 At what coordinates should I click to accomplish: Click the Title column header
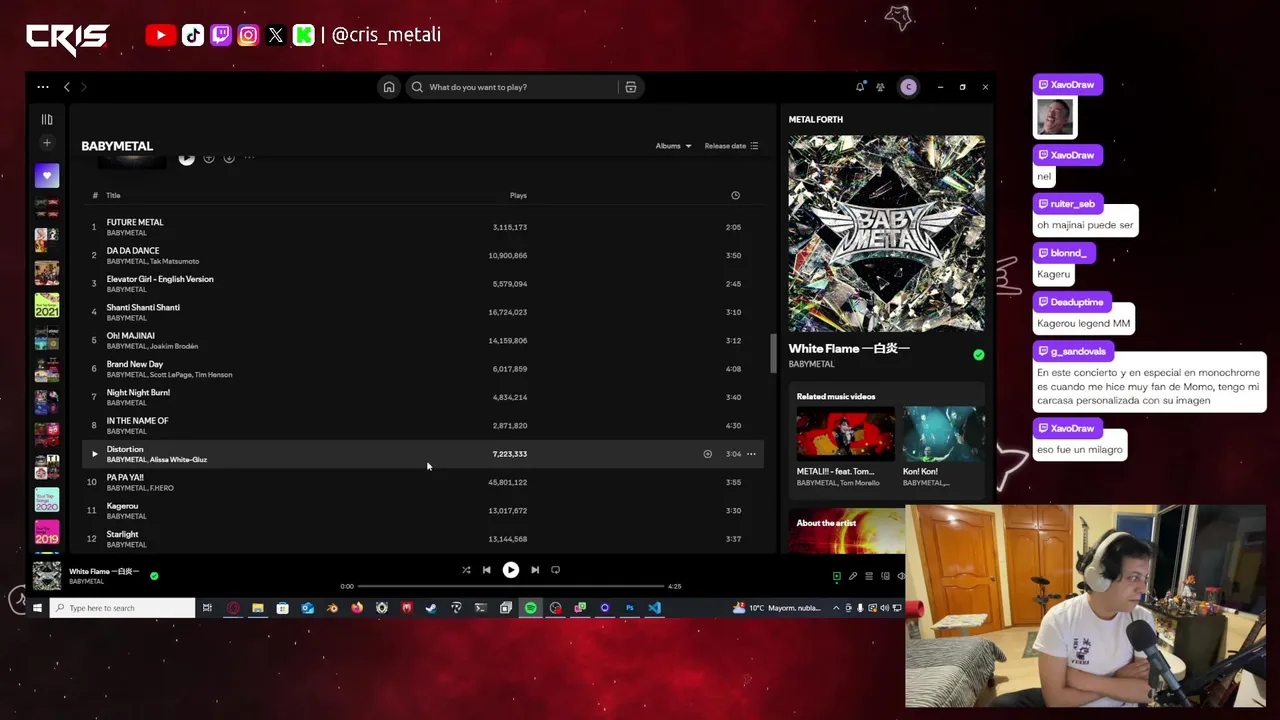click(113, 195)
